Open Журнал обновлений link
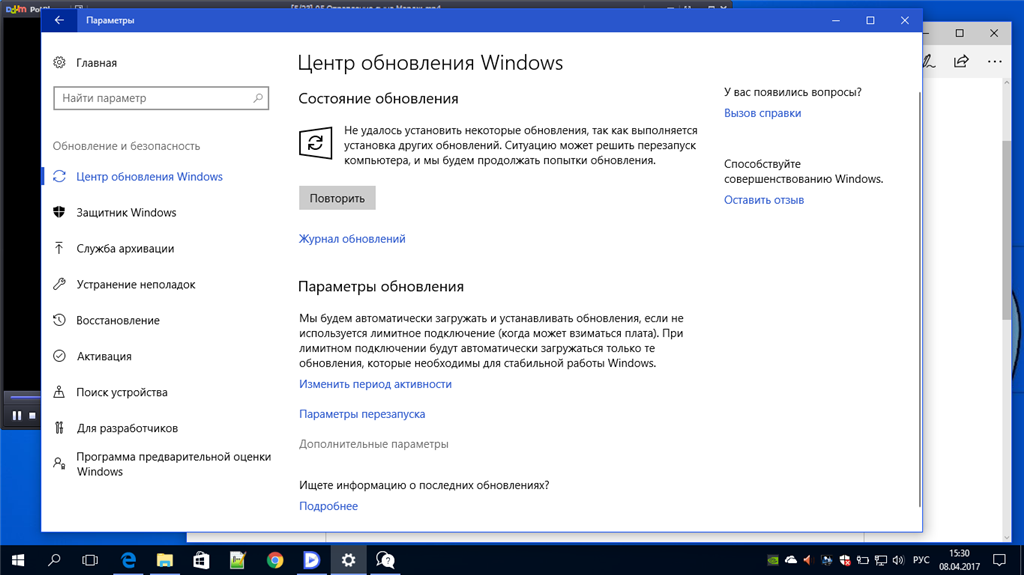This screenshot has width=1024, height=575. coord(352,239)
